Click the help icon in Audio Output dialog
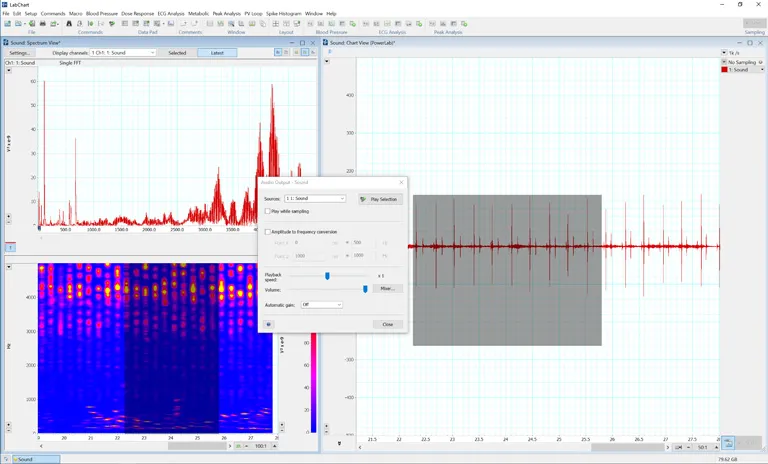 (269, 324)
